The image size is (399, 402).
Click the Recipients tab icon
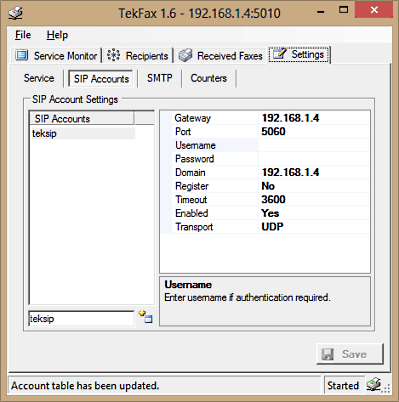113,55
